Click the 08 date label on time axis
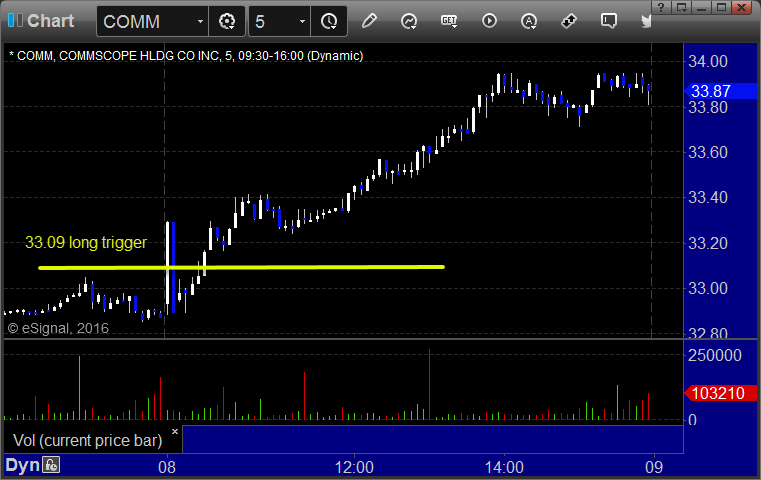This screenshot has width=761, height=480. 167,467
